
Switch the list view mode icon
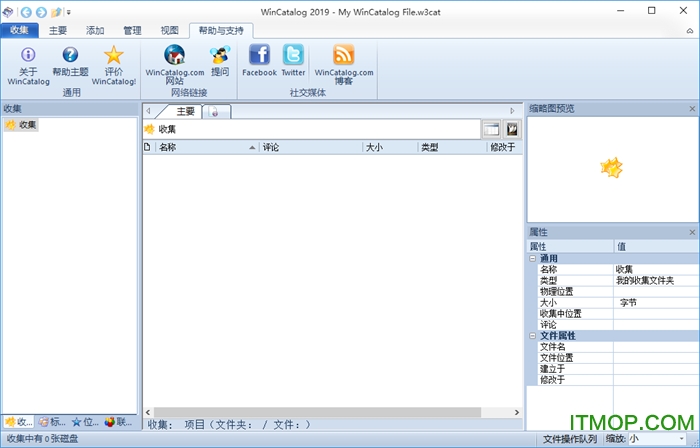491,129
